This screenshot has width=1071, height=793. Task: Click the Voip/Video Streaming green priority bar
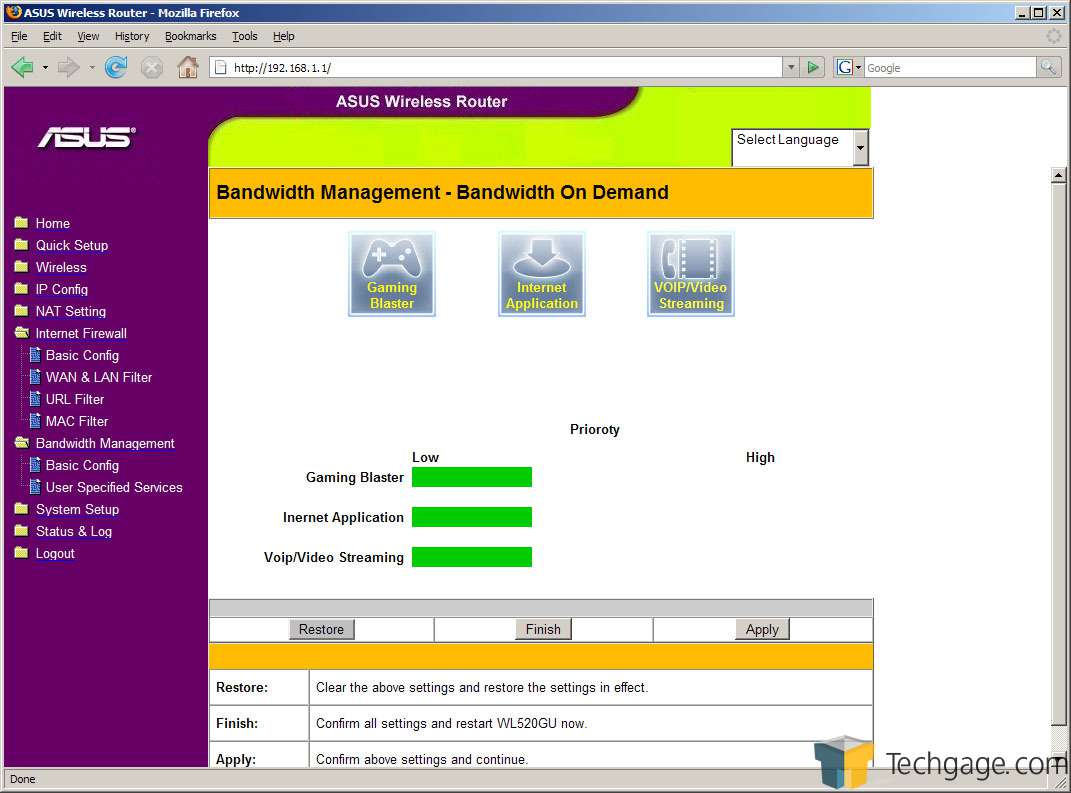point(472,557)
